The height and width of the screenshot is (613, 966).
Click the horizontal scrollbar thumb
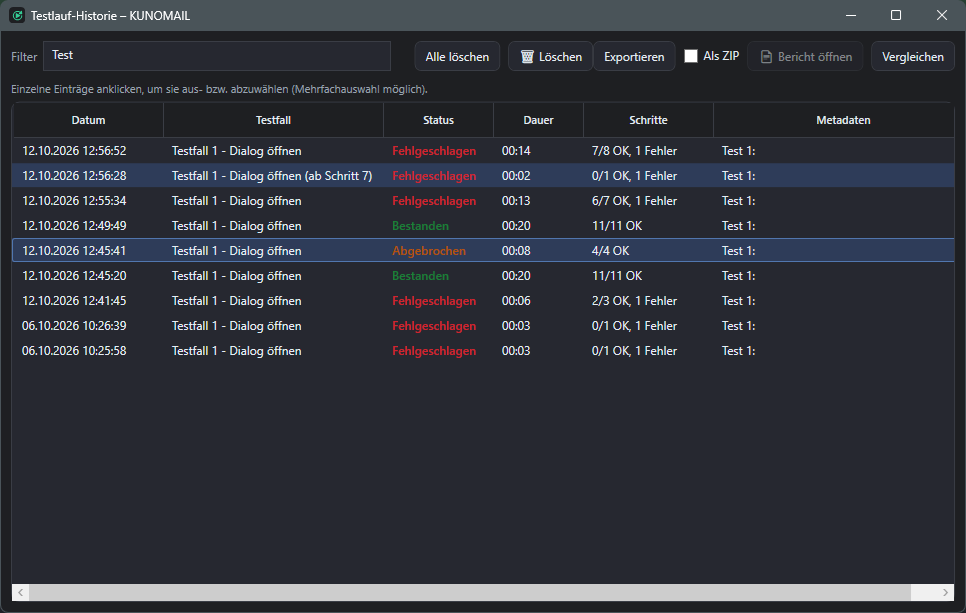click(469, 593)
